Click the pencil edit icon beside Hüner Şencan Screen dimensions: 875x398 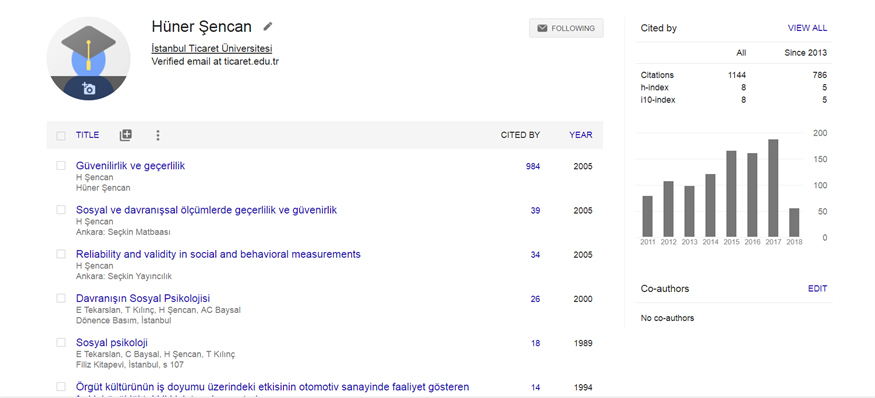(x=268, y=26)
